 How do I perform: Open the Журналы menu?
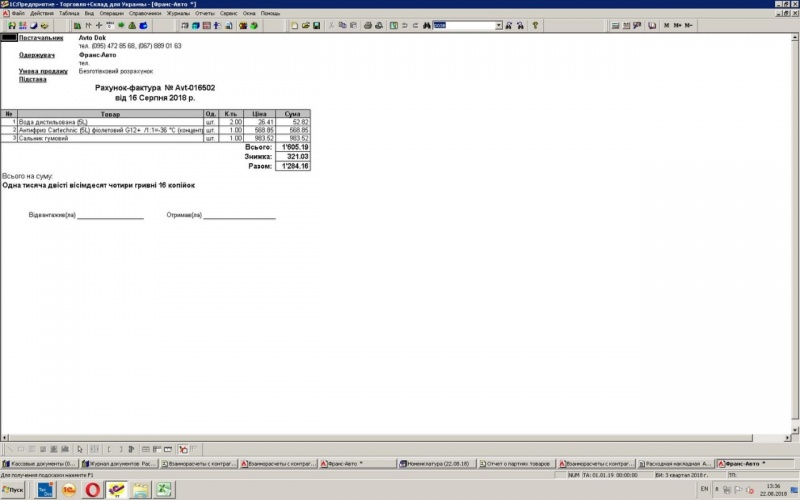pos(176,13)
